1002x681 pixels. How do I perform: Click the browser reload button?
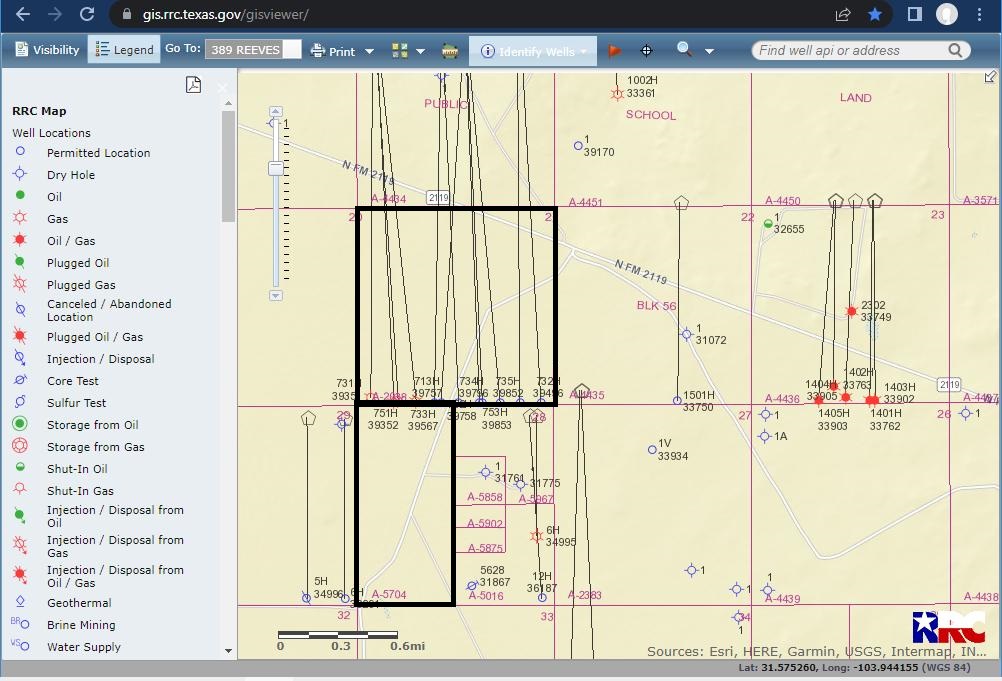click(x=87, y=14)
